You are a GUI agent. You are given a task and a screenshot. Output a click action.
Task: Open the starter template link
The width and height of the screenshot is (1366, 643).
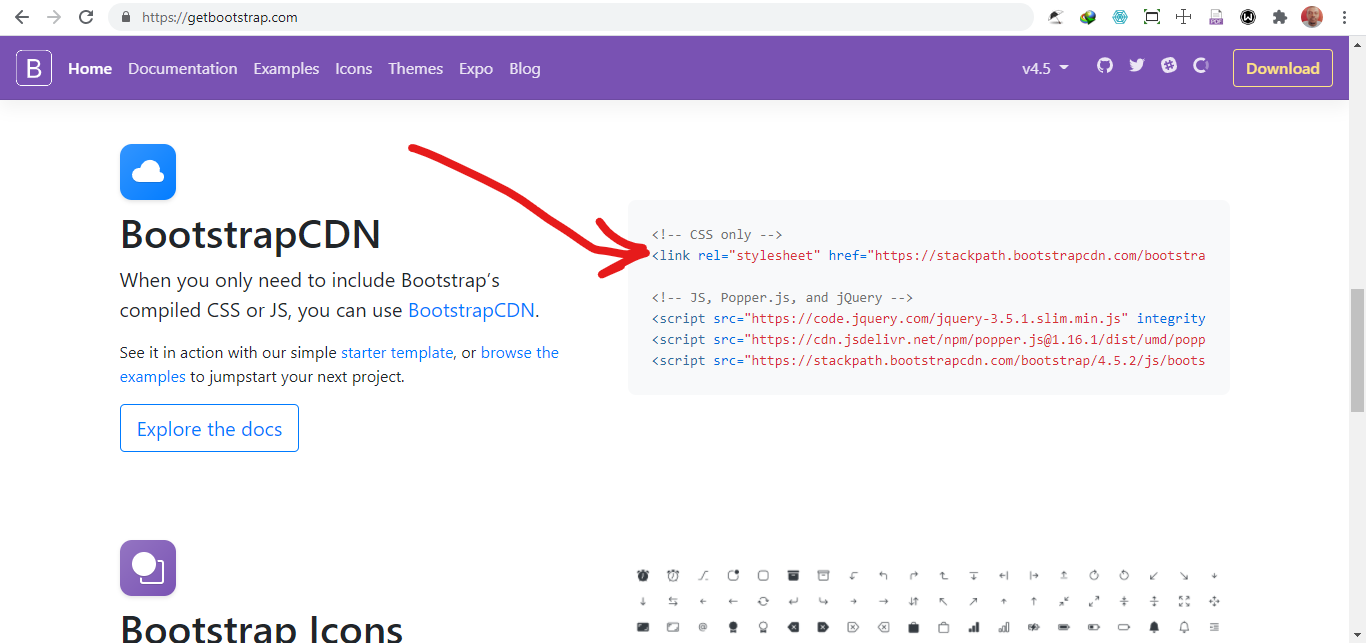(397, 353)
